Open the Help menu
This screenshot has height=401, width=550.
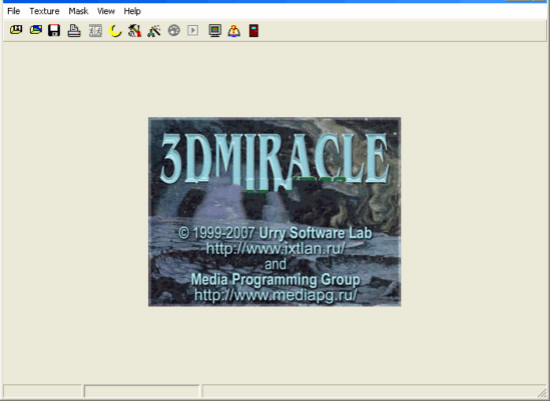pos(132,11)
